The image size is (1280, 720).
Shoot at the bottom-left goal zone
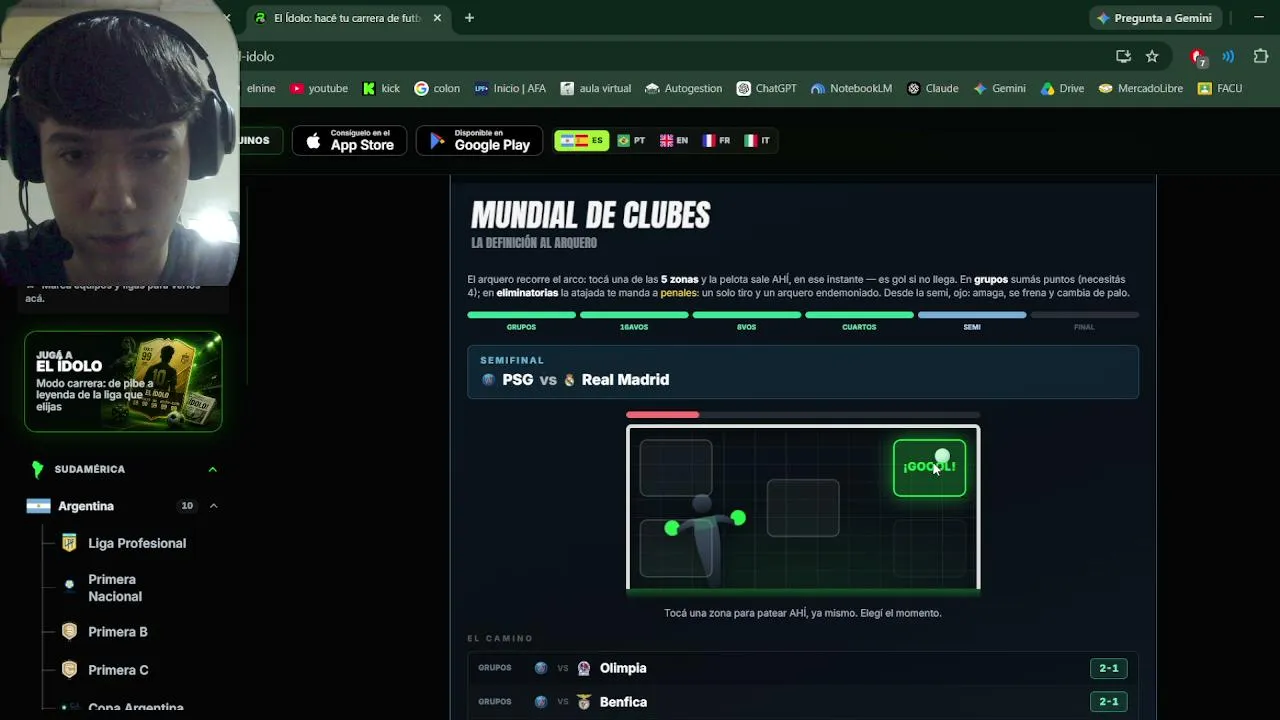676,548
